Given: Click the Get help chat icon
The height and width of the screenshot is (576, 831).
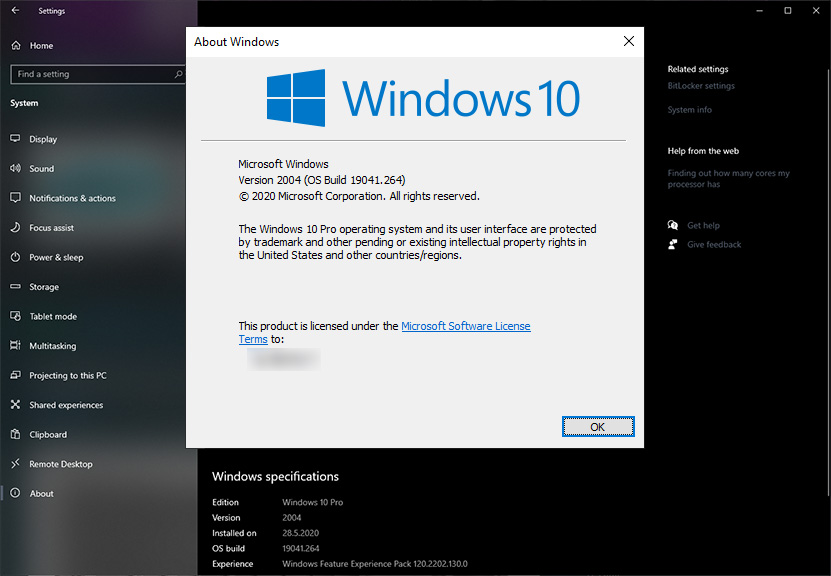Looking at the screenshot, I should pyautogui.click(x=673, y=225).
